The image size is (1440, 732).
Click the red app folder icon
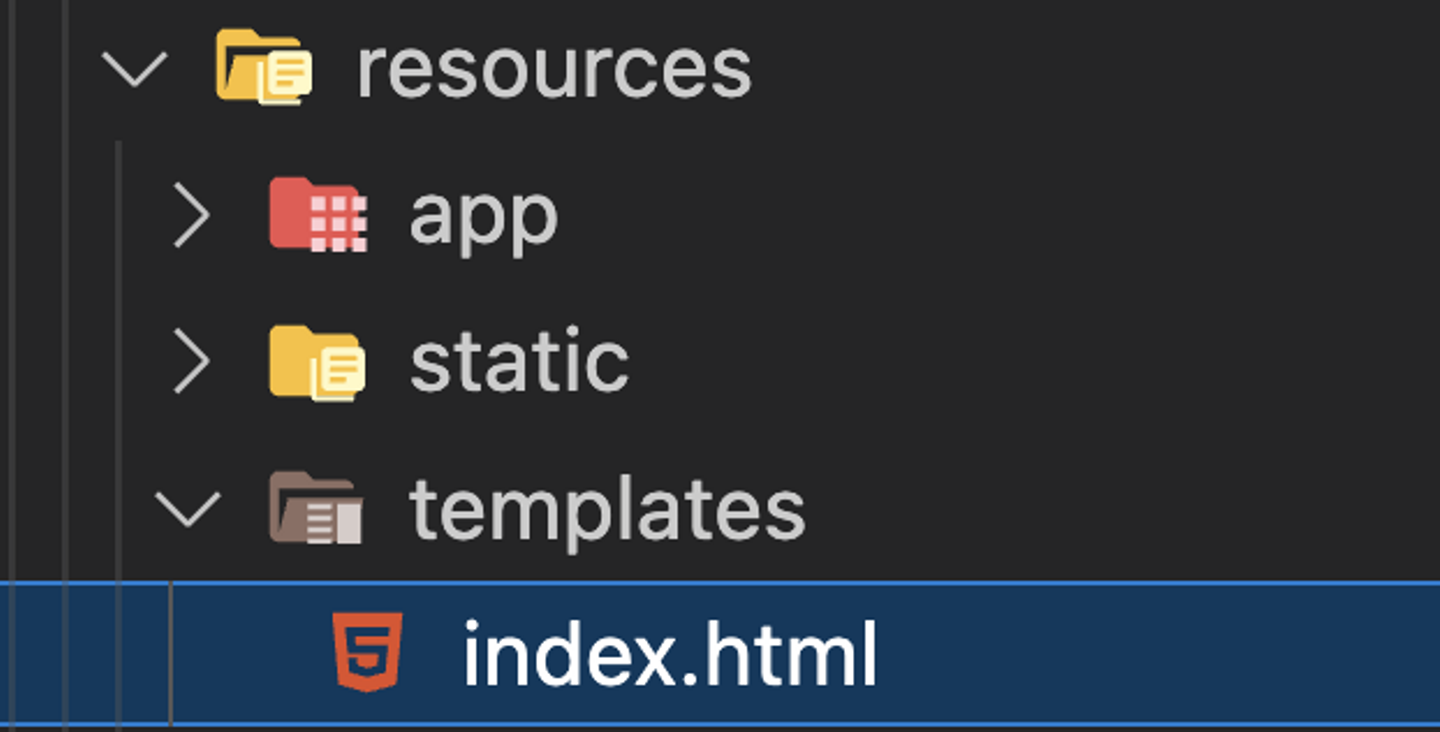click(x=317, y=214)
